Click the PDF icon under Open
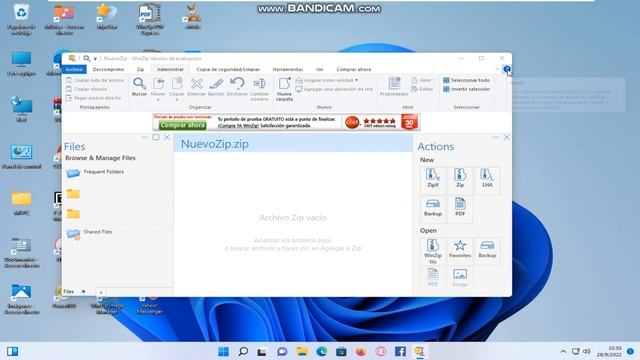640x360 pixels. tap(433, 277)
